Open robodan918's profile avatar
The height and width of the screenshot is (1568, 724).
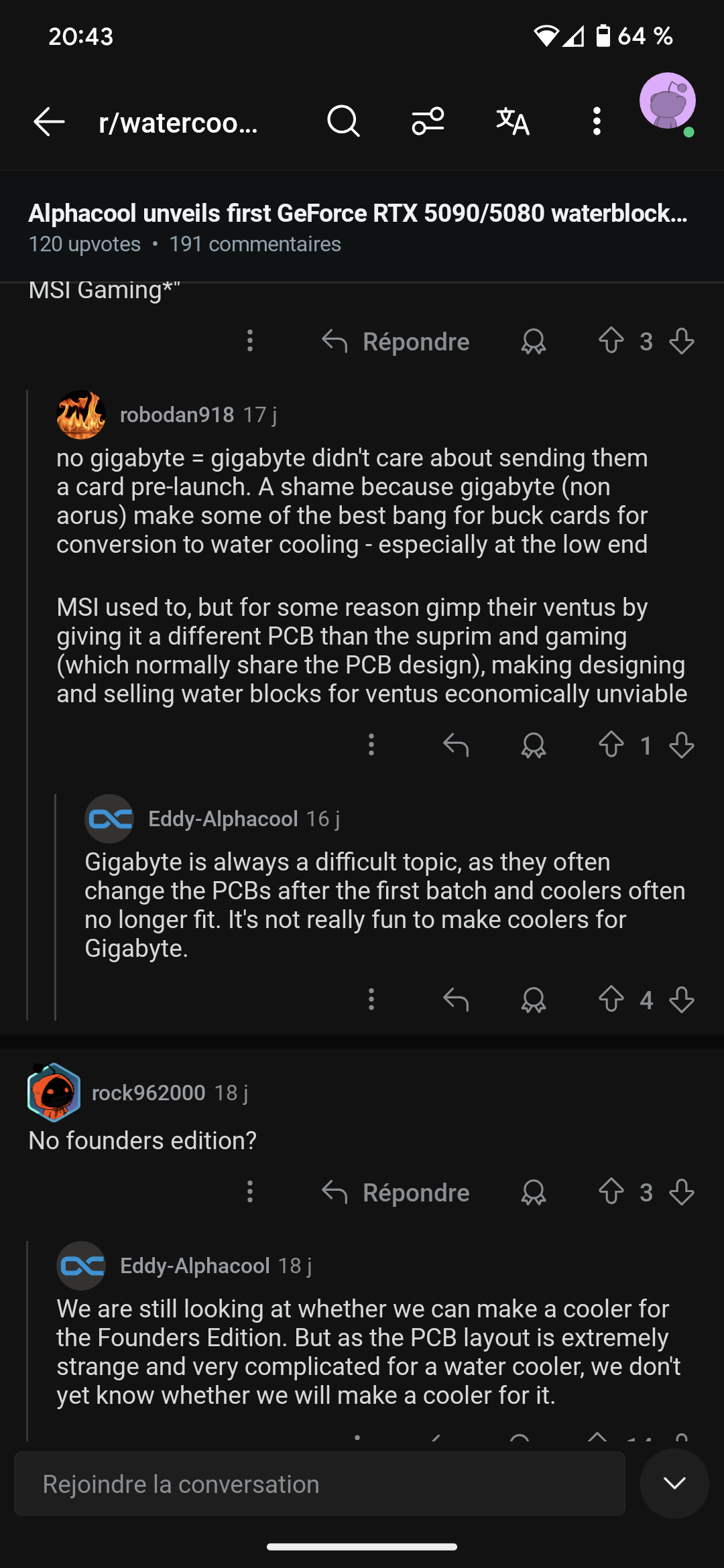pos(81,415)
